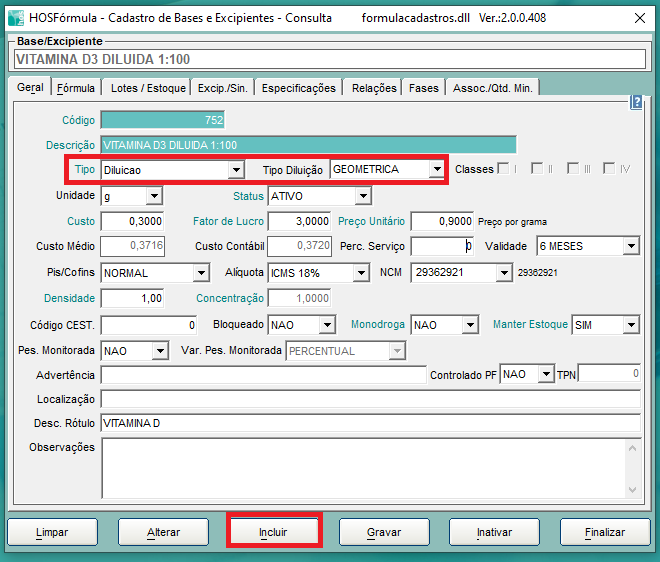The image size is (660, 562).
Task: Expand the Aliquota ICMS 18% dropdown
Action: coord(361,273)
